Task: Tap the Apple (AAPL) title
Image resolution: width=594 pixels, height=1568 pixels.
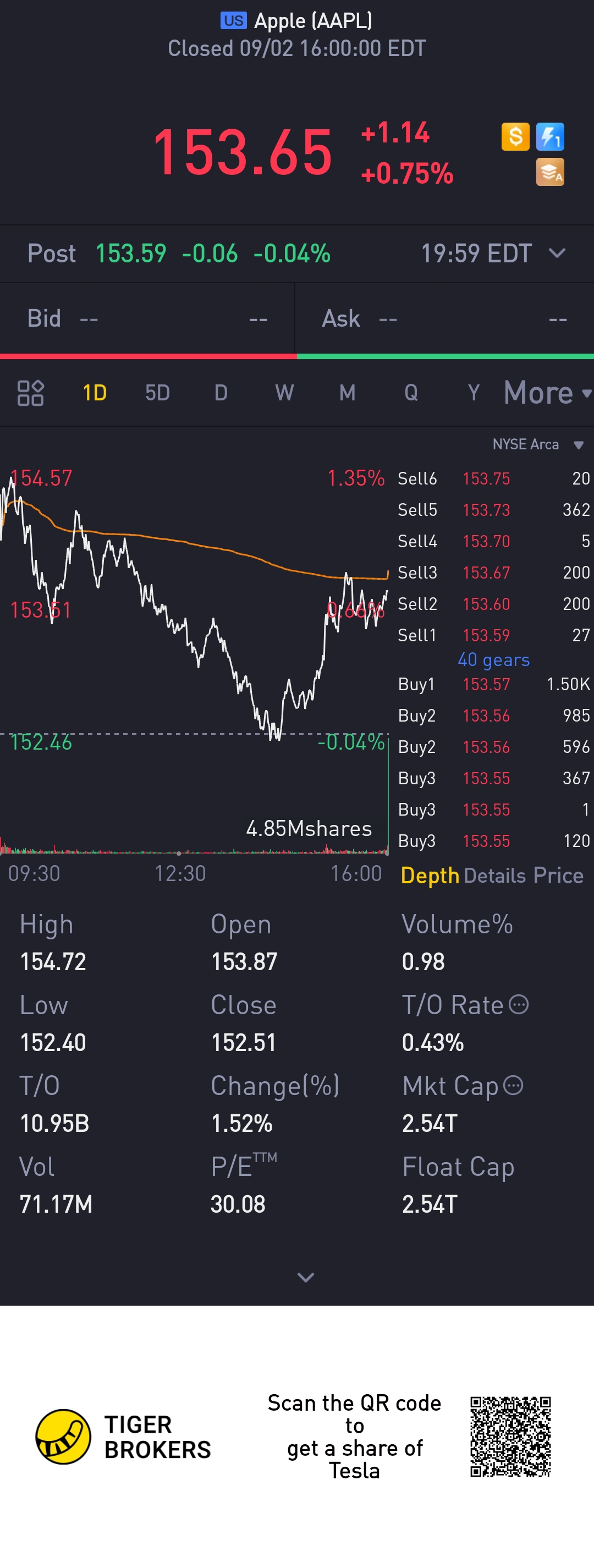Action: (x=313, y=21)
